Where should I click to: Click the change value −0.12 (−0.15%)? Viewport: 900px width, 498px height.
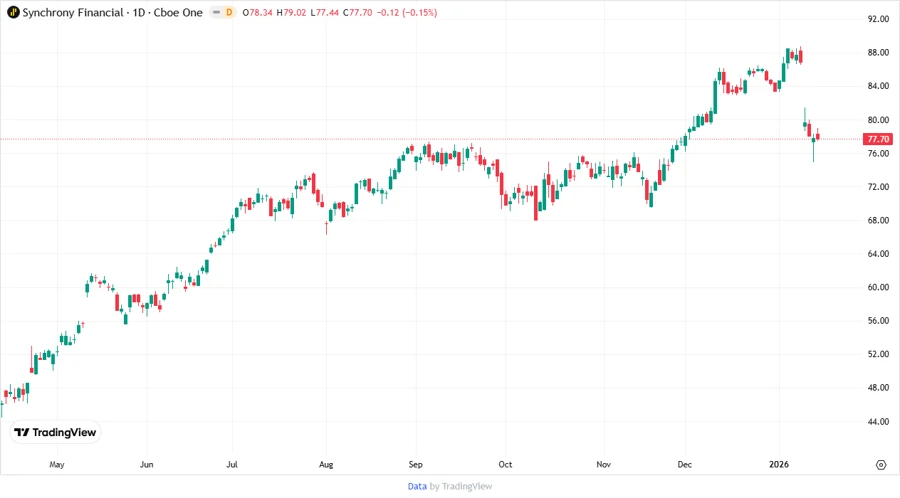tap(407, 12)
